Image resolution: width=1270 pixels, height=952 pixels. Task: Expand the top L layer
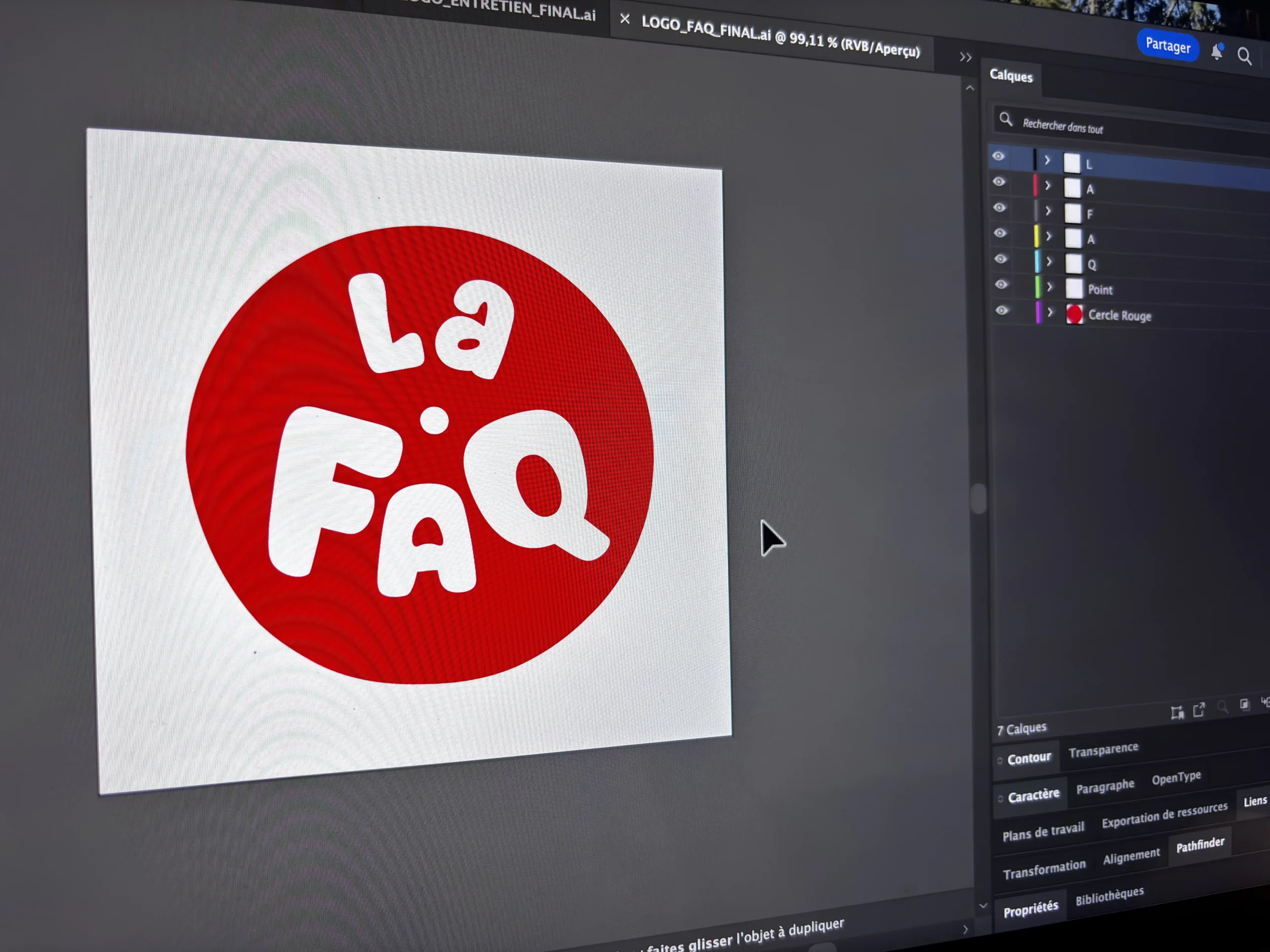[1047, 160]
